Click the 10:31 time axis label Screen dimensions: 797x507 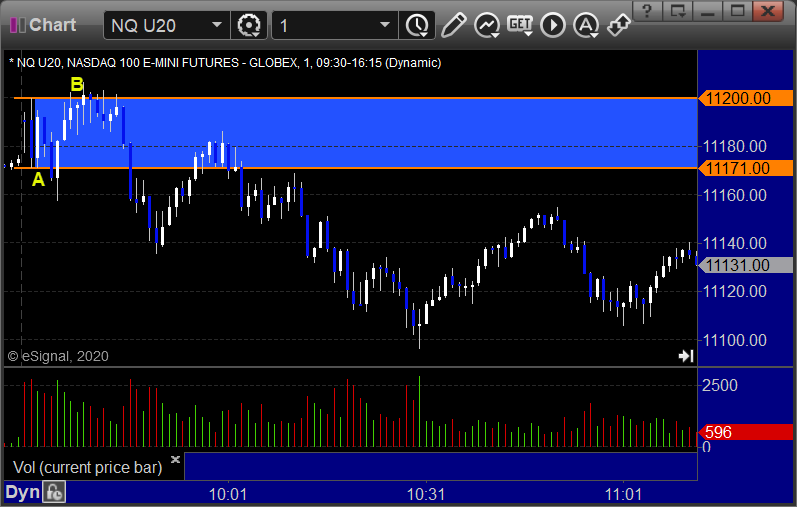[x=426, y=494]
